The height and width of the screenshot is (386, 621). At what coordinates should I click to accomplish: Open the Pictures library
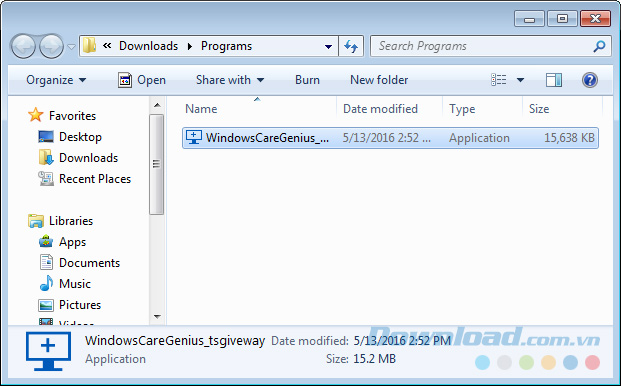tap(80, 304)
